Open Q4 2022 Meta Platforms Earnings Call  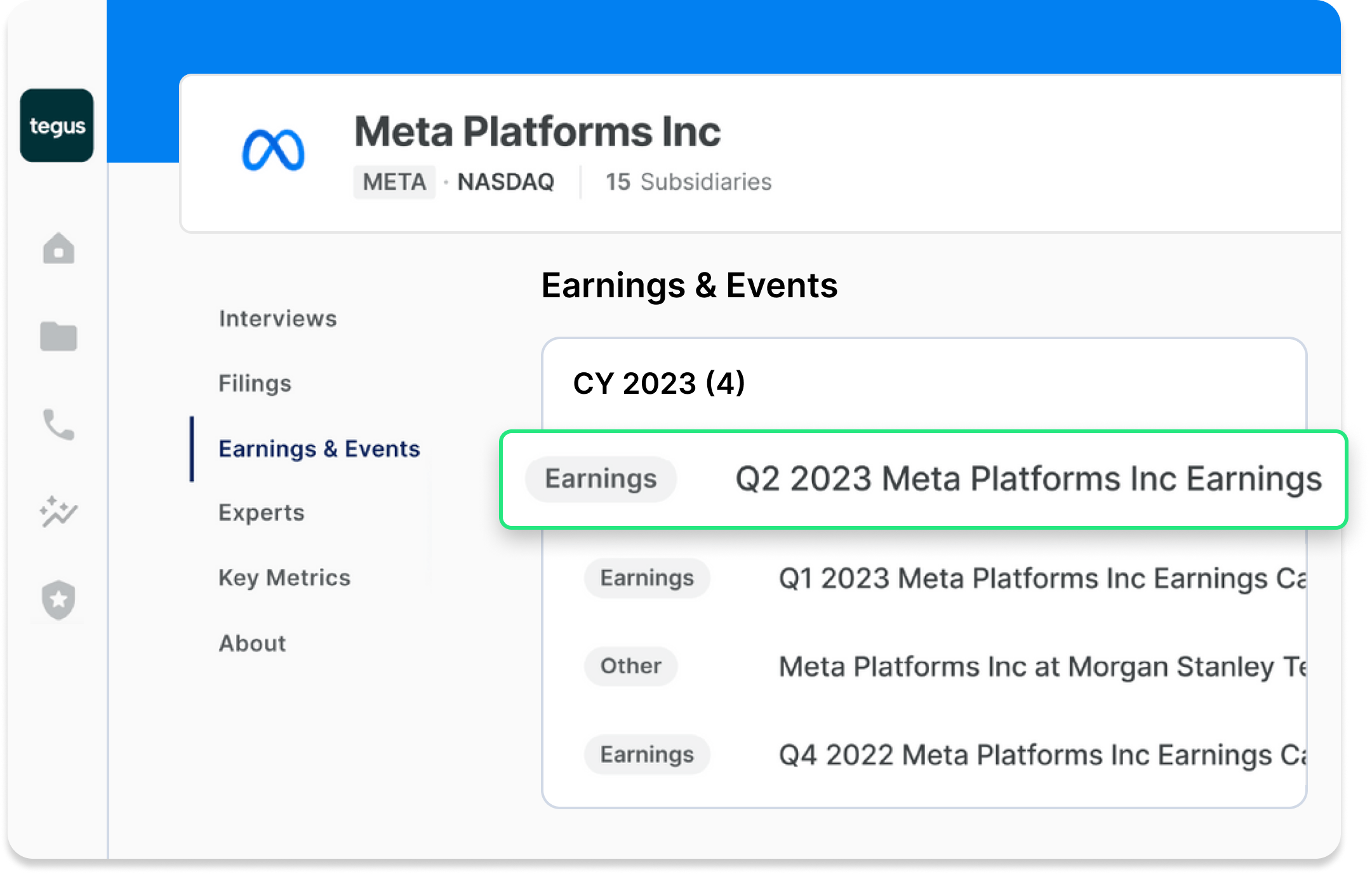pos(1042,755)
